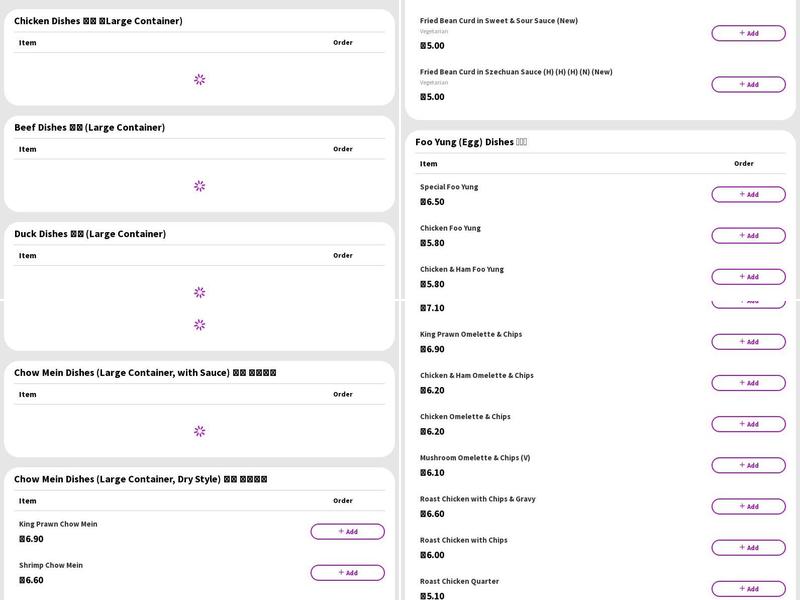The image size is (800, 600).
Task: Add King Prawn Omelette & Chips
Action: point(748,341)
